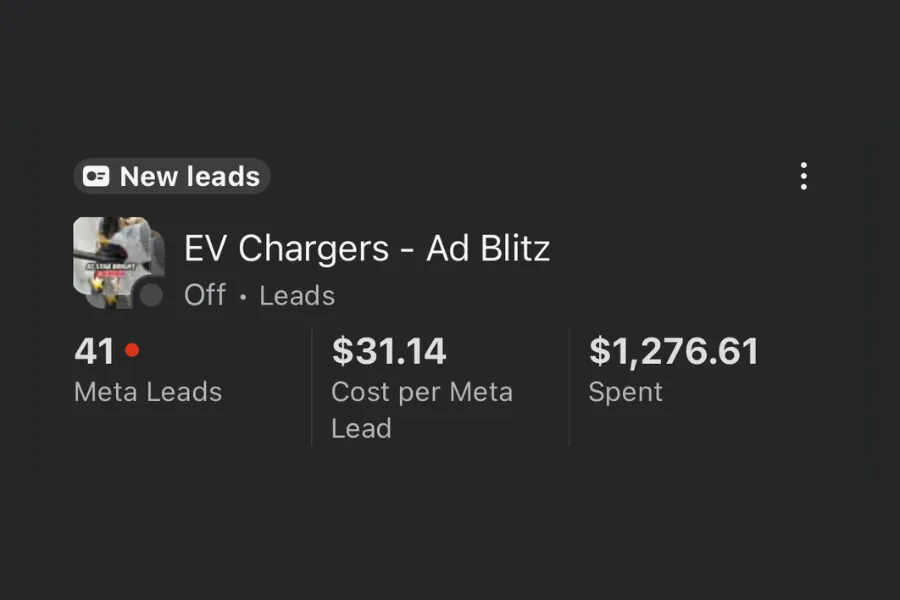Click the "Off" delivery status text
900x600 pixels.
(x=205, y=296)
